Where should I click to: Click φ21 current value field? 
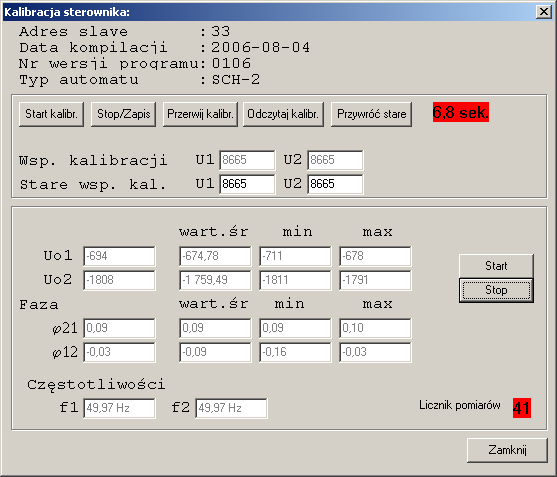click(x=119, y=328)
